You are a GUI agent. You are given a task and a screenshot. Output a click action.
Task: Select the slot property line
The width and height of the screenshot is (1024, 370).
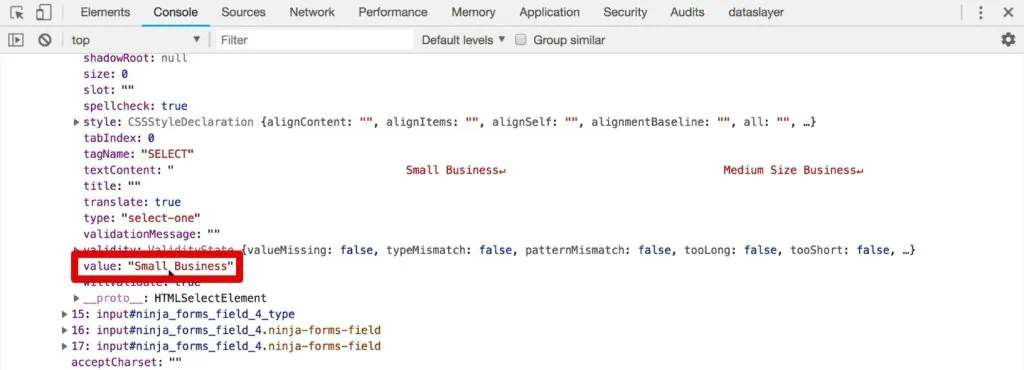pos(109,90)
